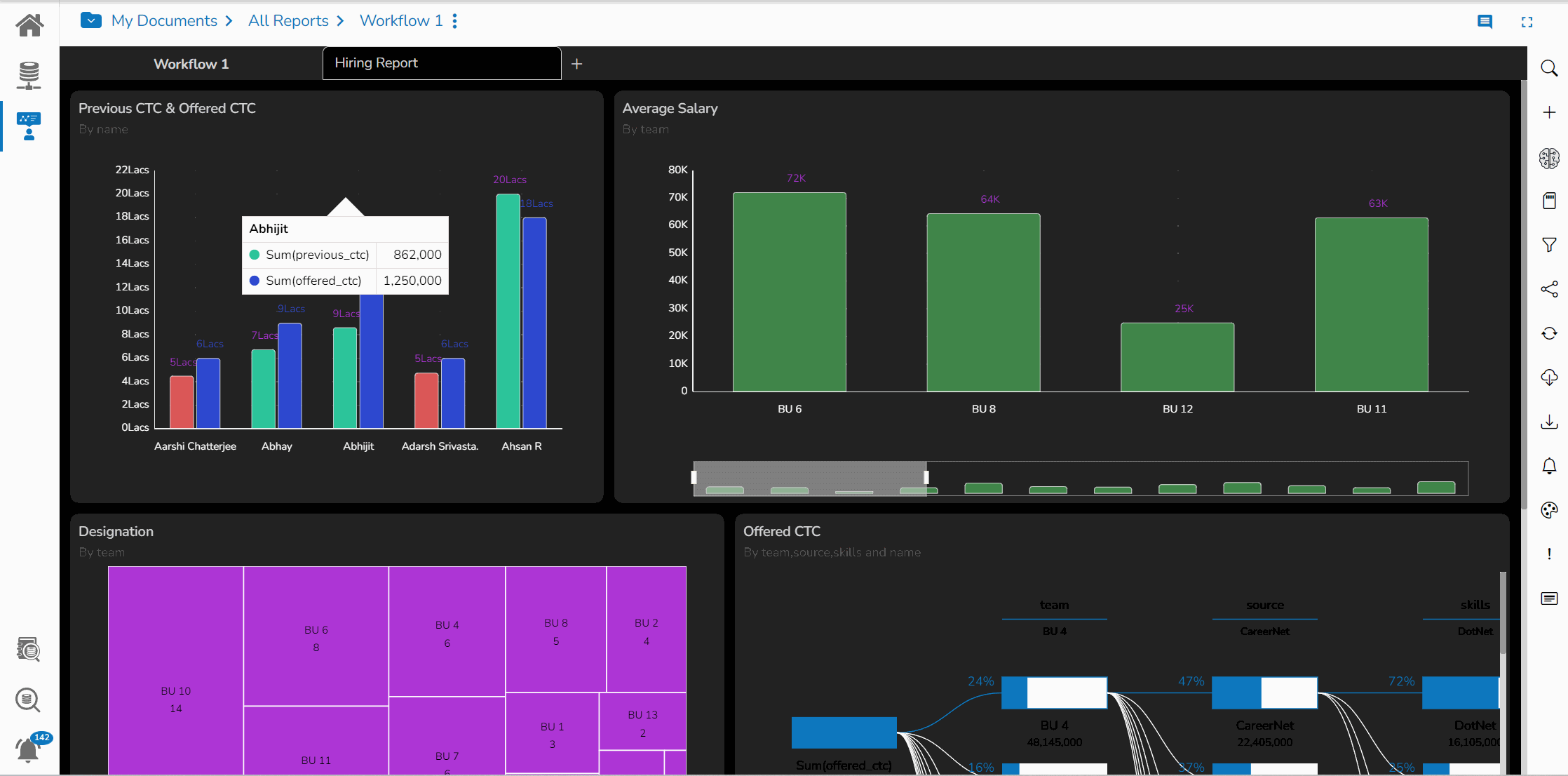This screenshot has height=776, width=1568.
Task: Add a new tab with plus button
Action: [x=577, y=64]
